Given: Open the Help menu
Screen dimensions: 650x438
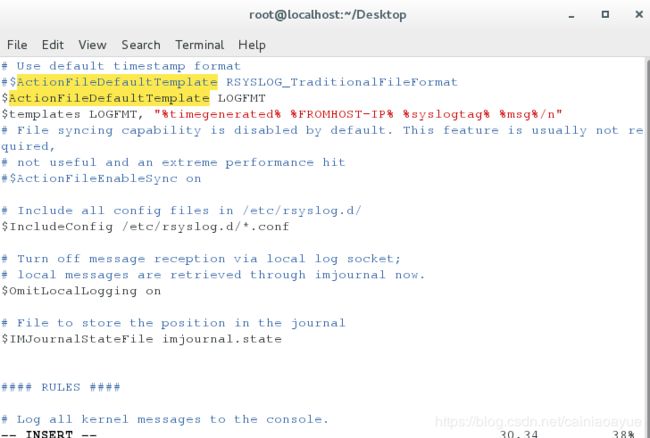Looking at the screenshot, I should pos(252,45).
